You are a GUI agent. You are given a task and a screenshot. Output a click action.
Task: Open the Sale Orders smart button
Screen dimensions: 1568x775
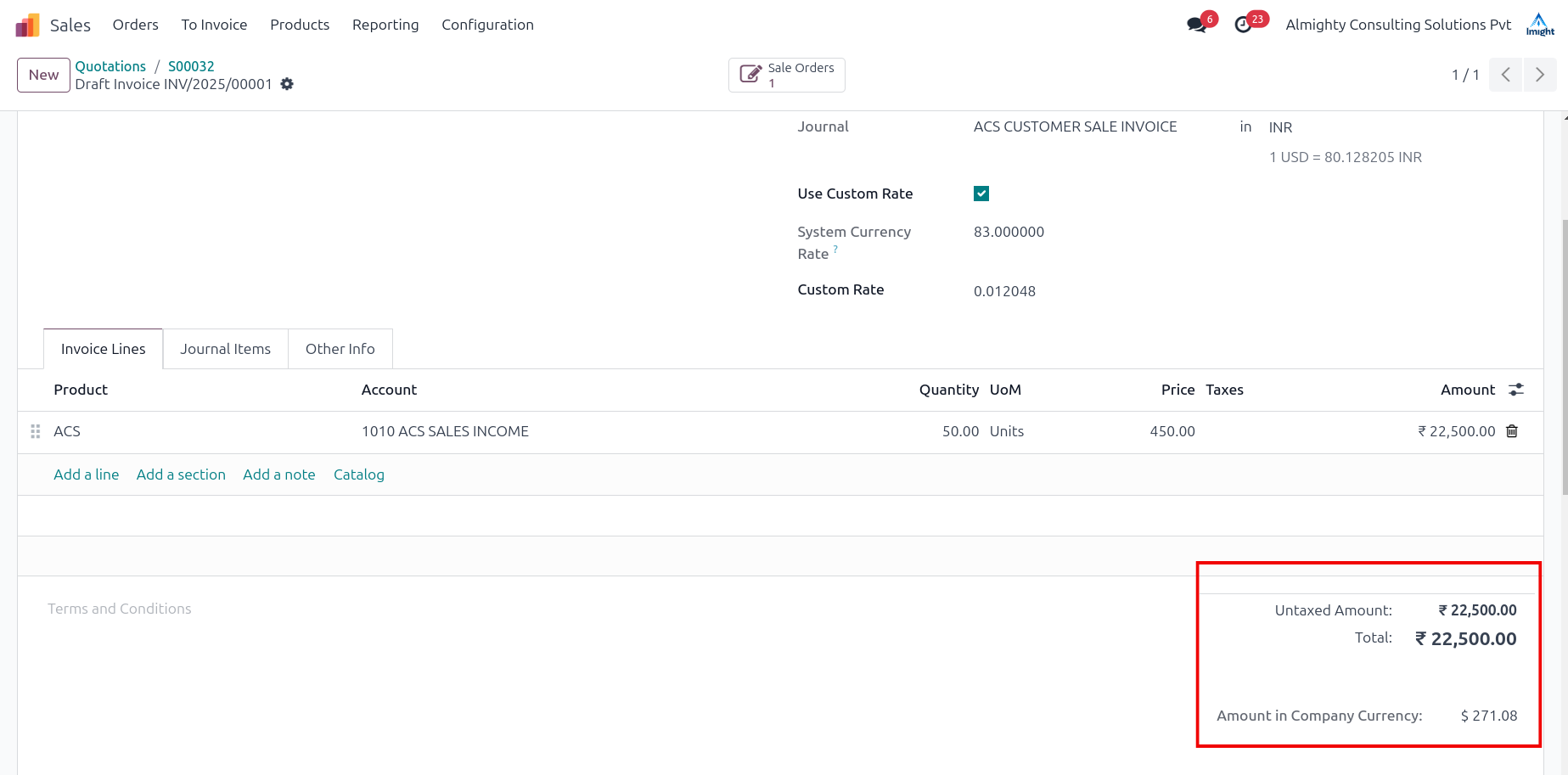click(x=786, y=75)
